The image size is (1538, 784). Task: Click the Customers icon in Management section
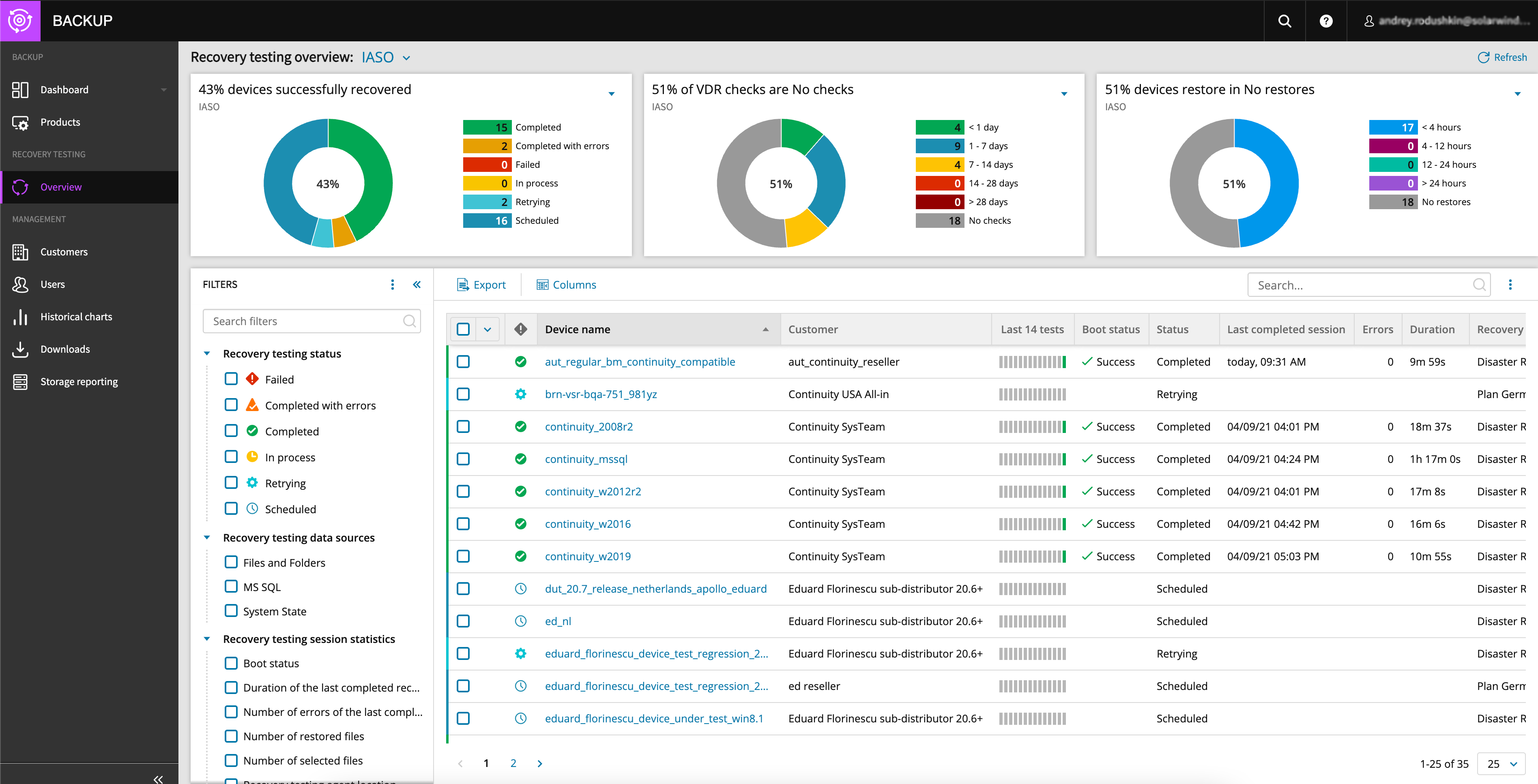[20, 252]
